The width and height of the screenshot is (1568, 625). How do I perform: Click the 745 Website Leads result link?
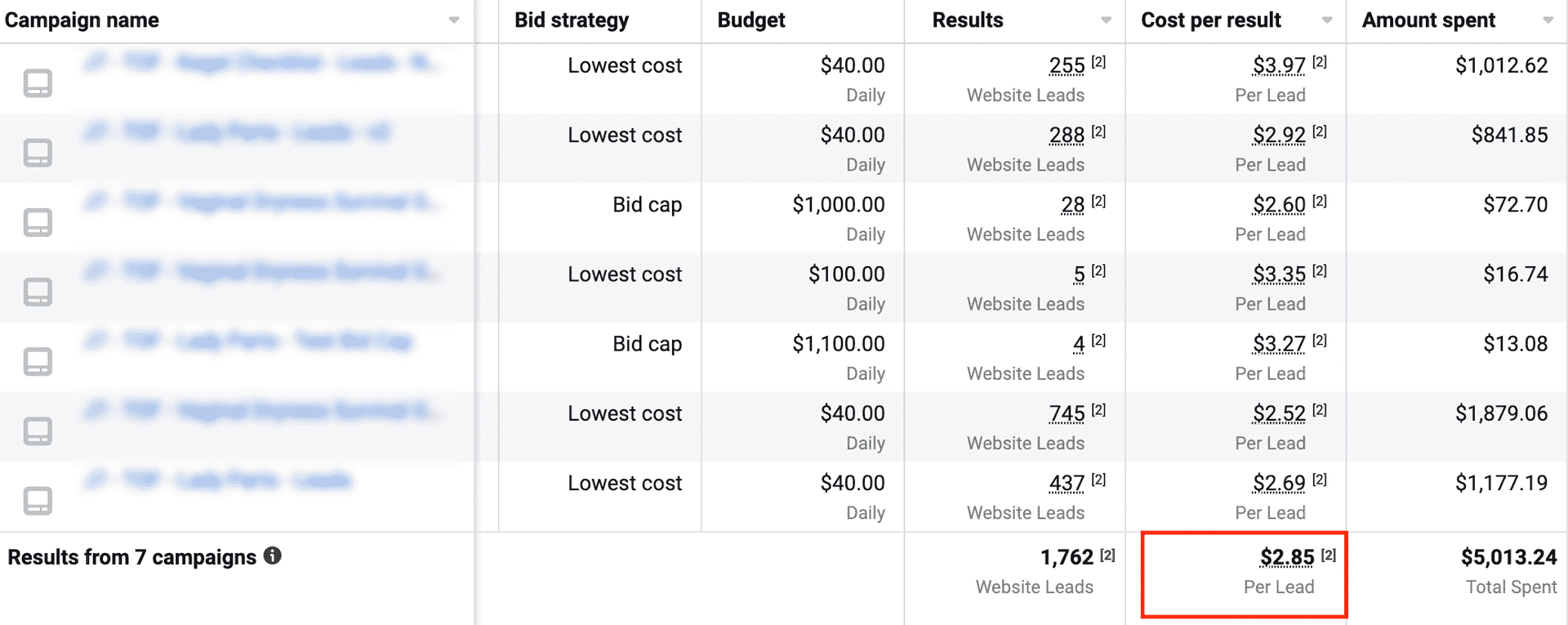click(1067, 414)
